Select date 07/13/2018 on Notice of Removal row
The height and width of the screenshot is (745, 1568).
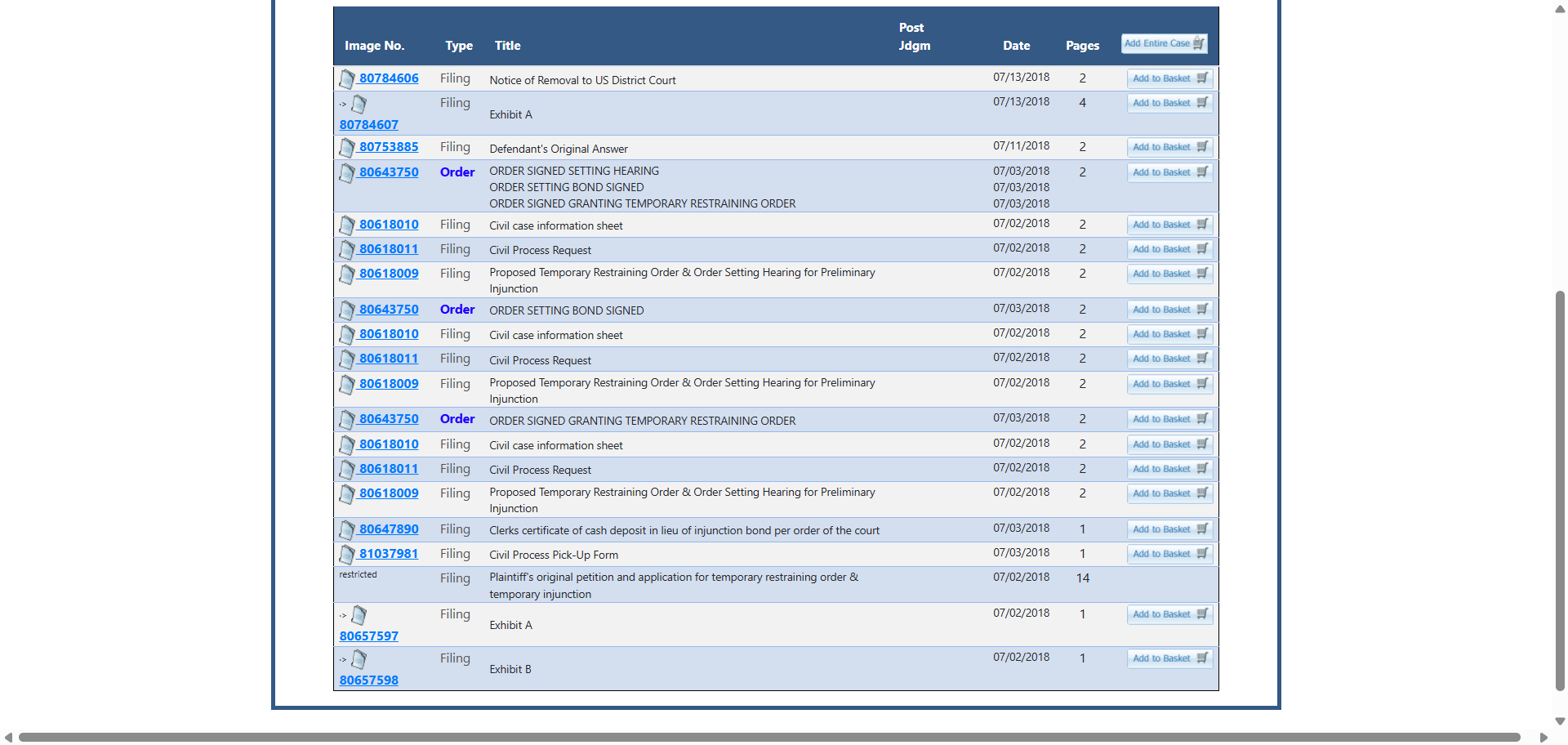click(x=1021, y=77)
